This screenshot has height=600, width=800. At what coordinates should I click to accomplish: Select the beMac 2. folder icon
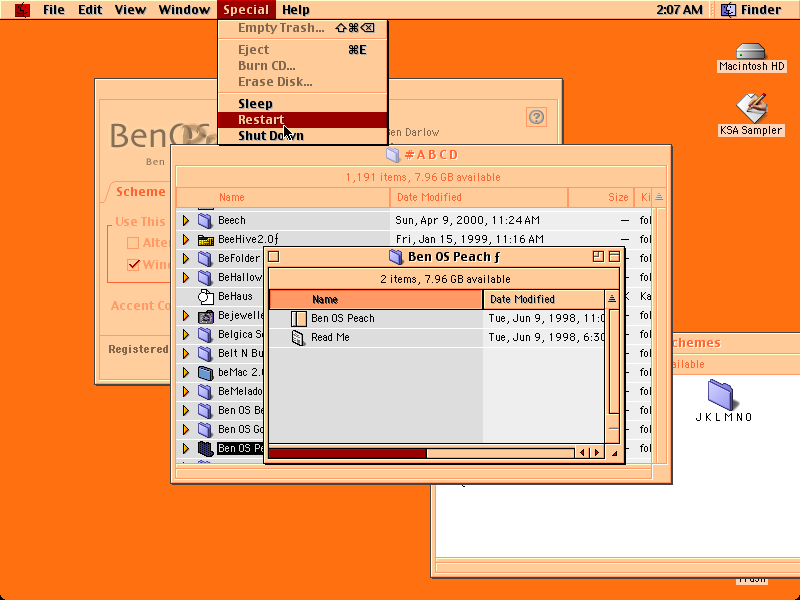(205, 373)
